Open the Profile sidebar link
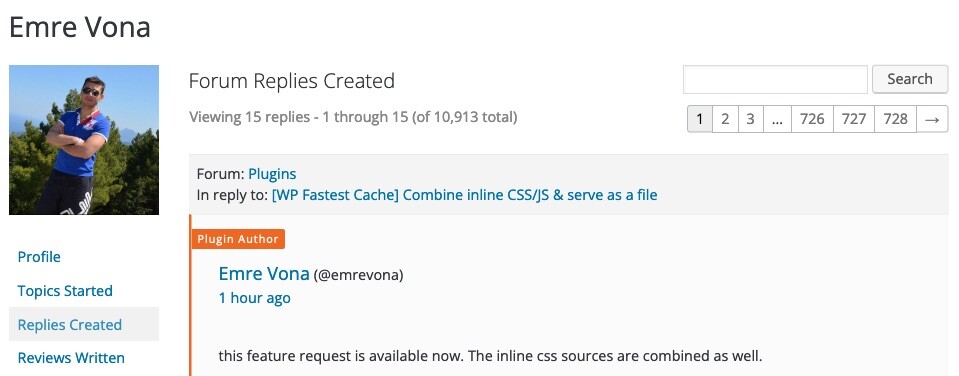The height and width of the screenshot is (376, 959). [x=39, y=257]
